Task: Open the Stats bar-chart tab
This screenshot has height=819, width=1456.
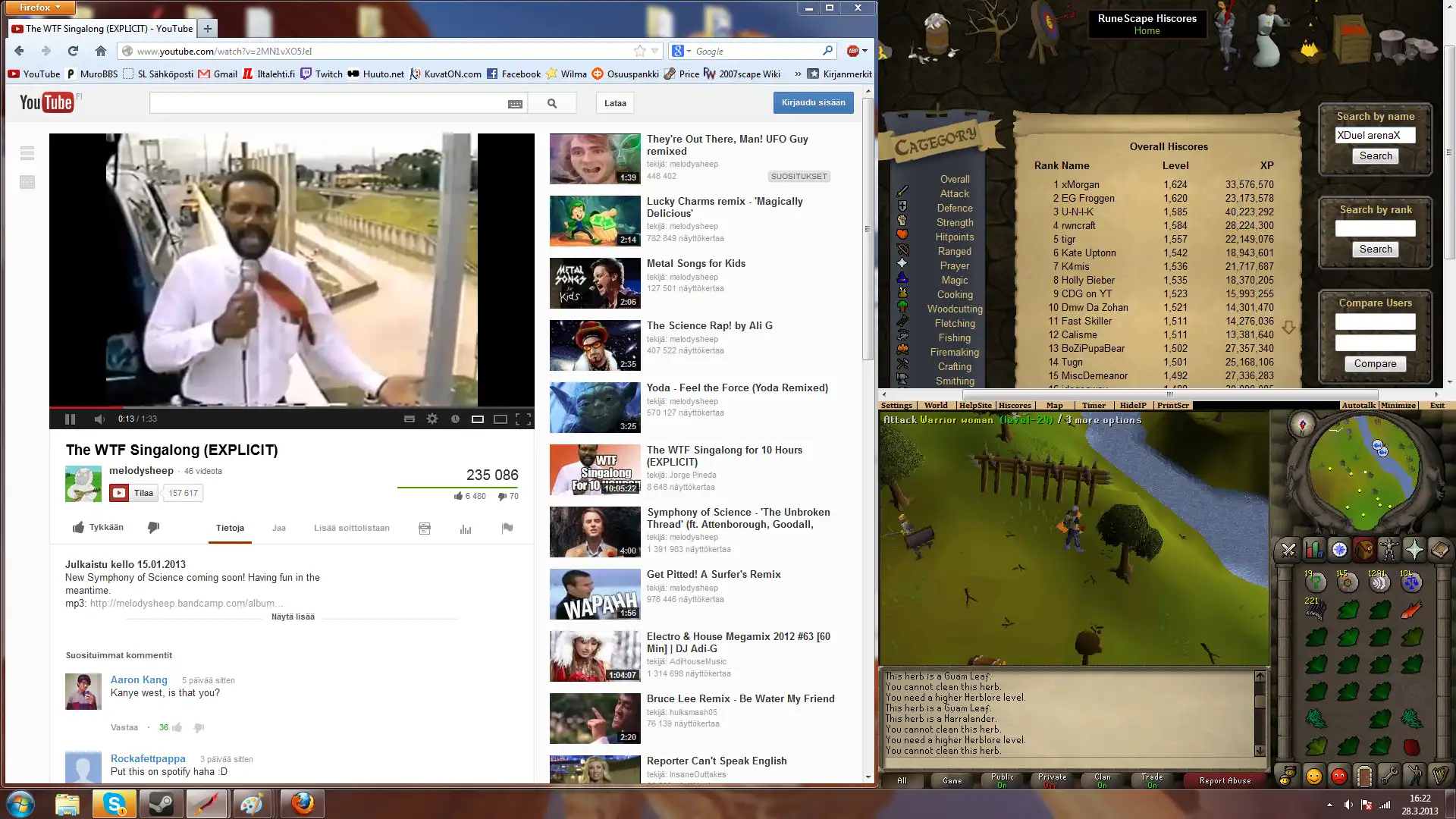Action: point(1313,550)
